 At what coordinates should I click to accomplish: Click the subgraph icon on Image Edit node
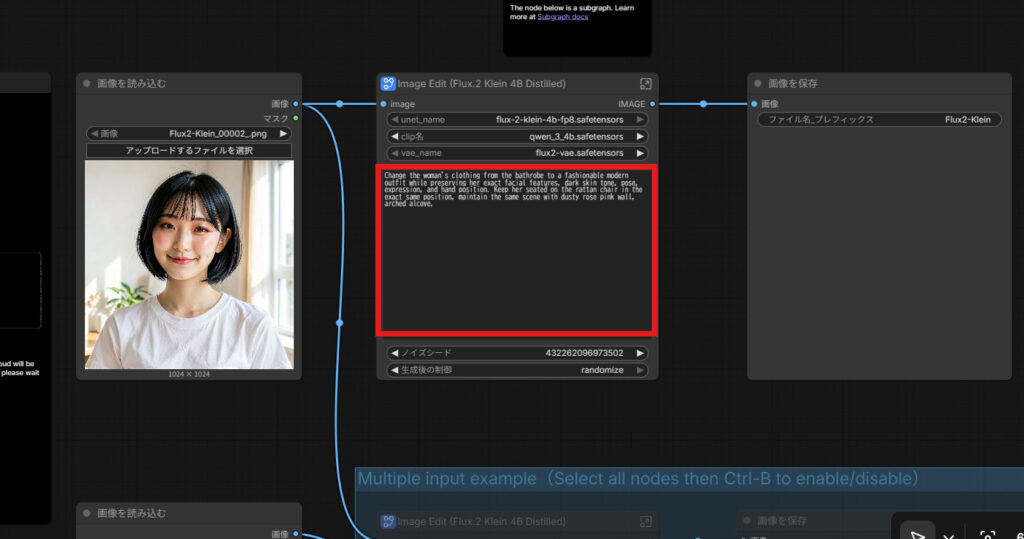tap(388, 84)
